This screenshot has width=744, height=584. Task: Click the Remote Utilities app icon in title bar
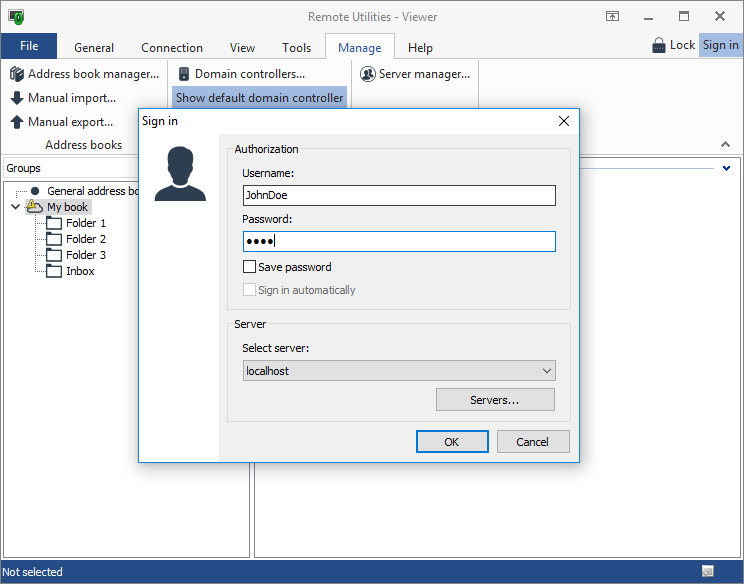point(16,17)
